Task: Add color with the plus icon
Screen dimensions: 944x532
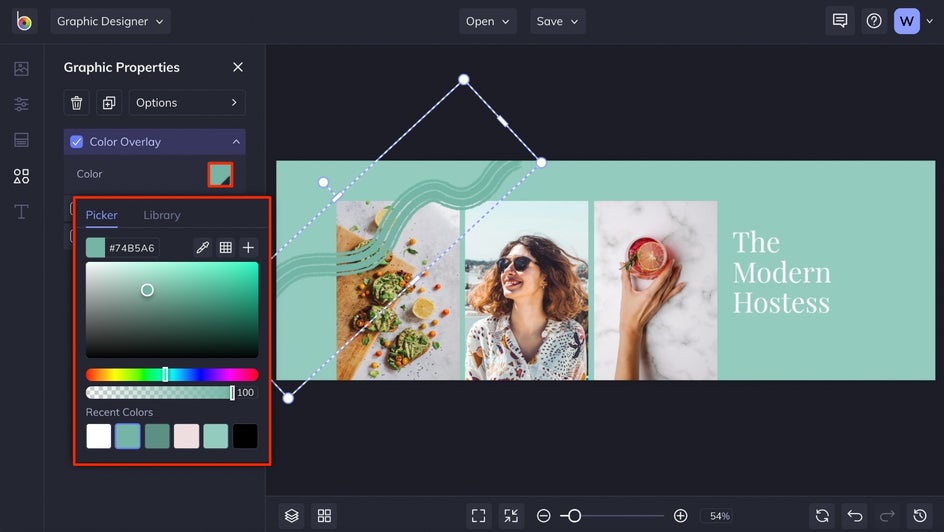Action: pos(248,247)
